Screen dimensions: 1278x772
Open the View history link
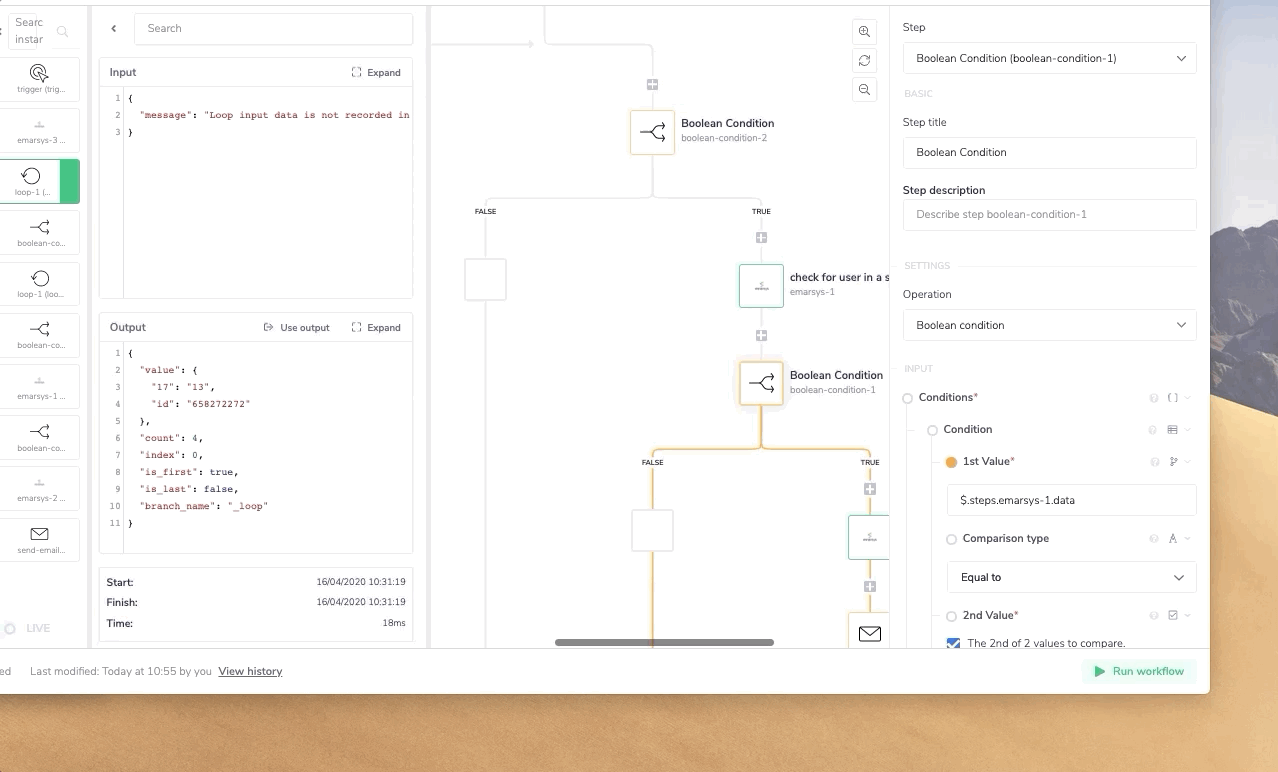point(250,671)
